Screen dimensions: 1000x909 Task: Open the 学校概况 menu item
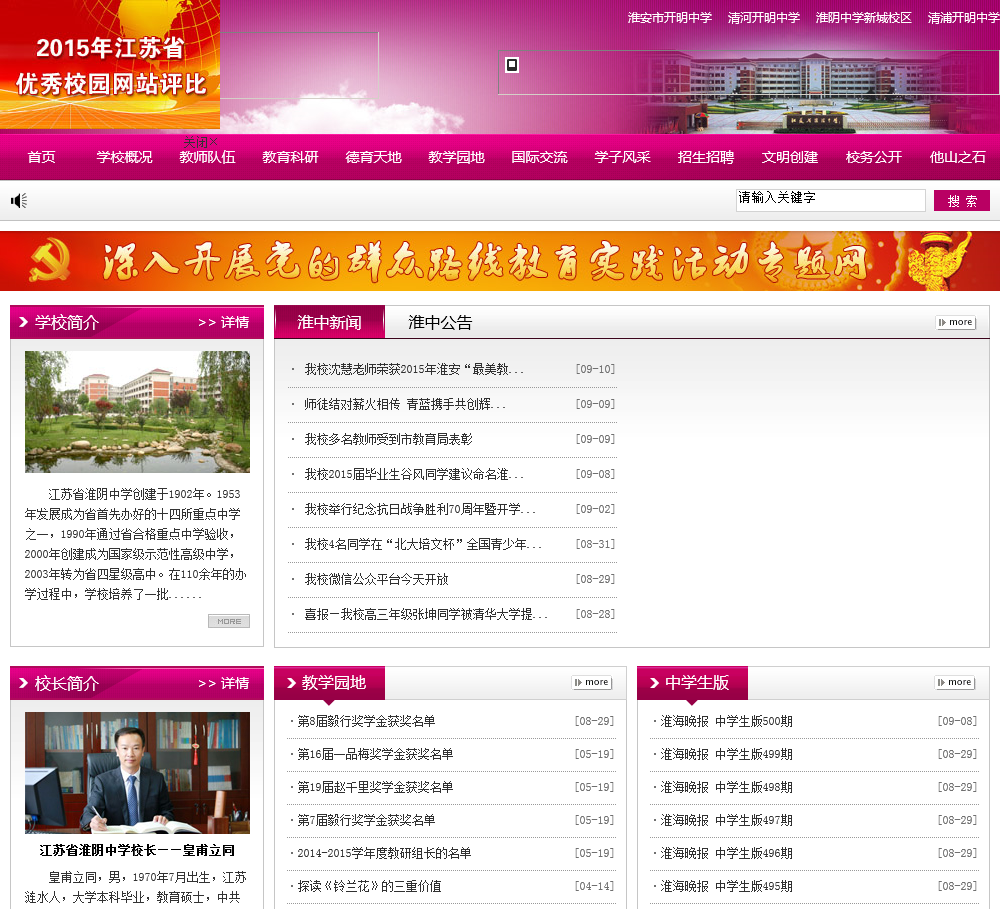[124, 157]
